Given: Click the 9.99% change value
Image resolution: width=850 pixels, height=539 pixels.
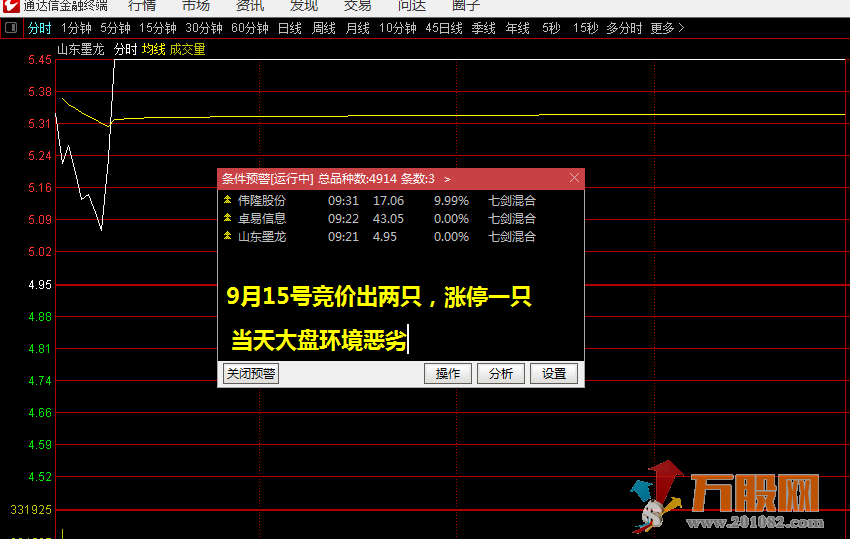Looking at the screenshot, I should click(451, 201).
